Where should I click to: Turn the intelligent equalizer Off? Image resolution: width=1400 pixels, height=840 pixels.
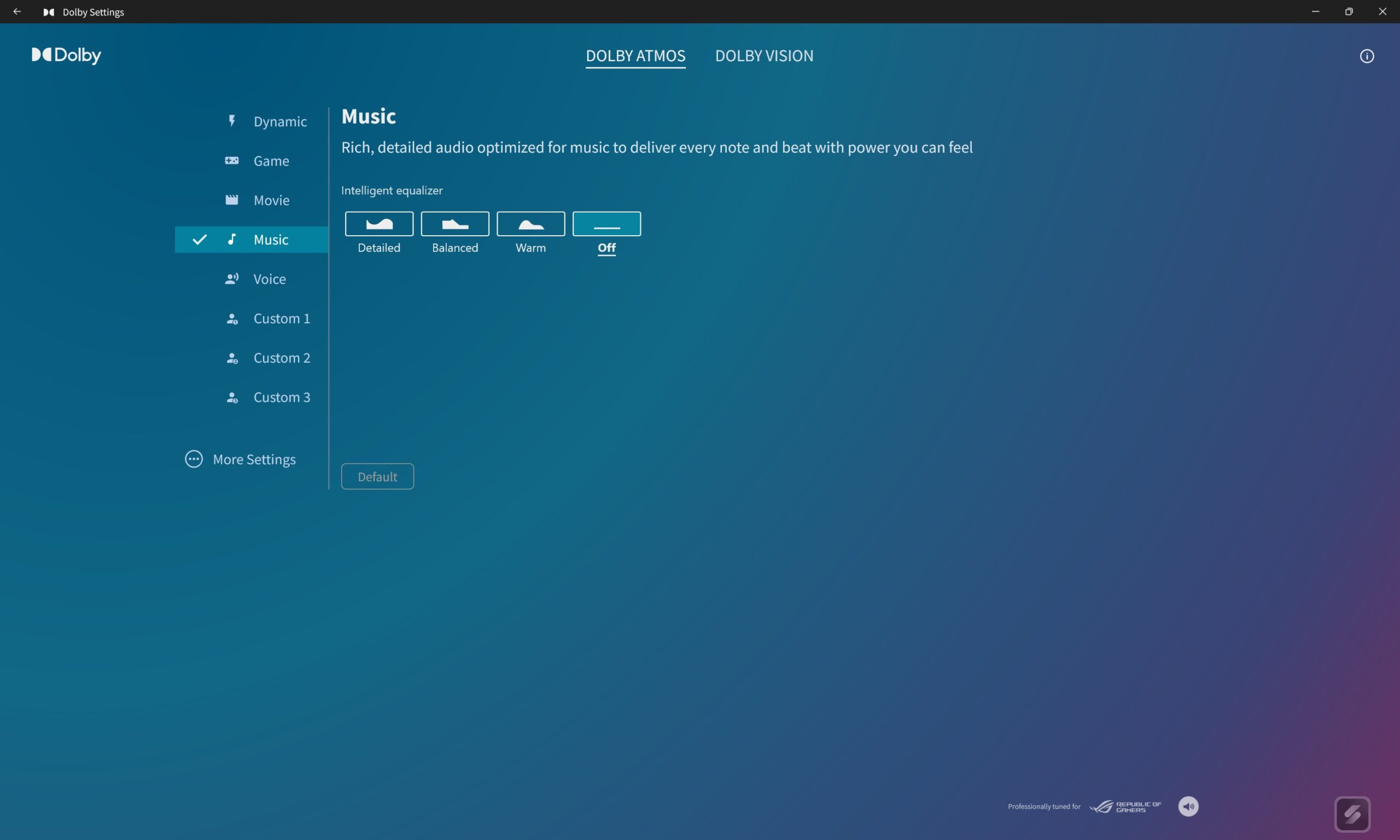click(x=606, y=224)
